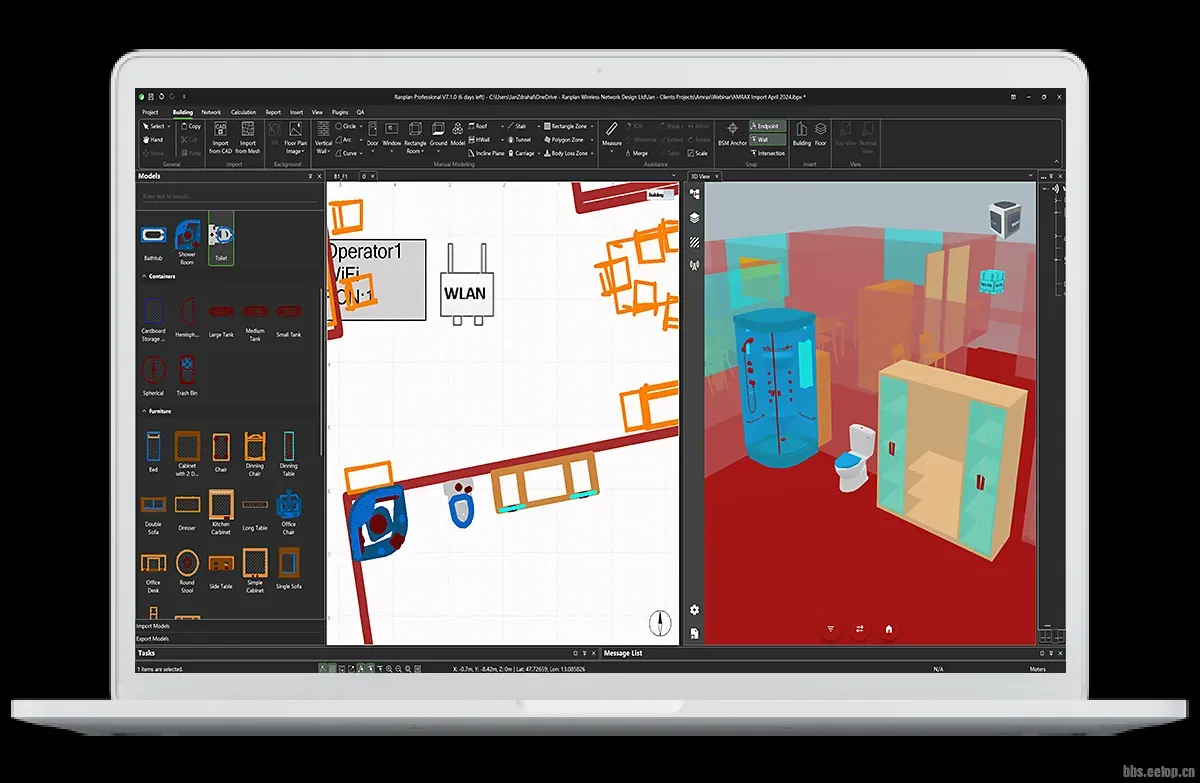Click into the models search field
This screenshot has height=783, width=1200.
point(228,196)
